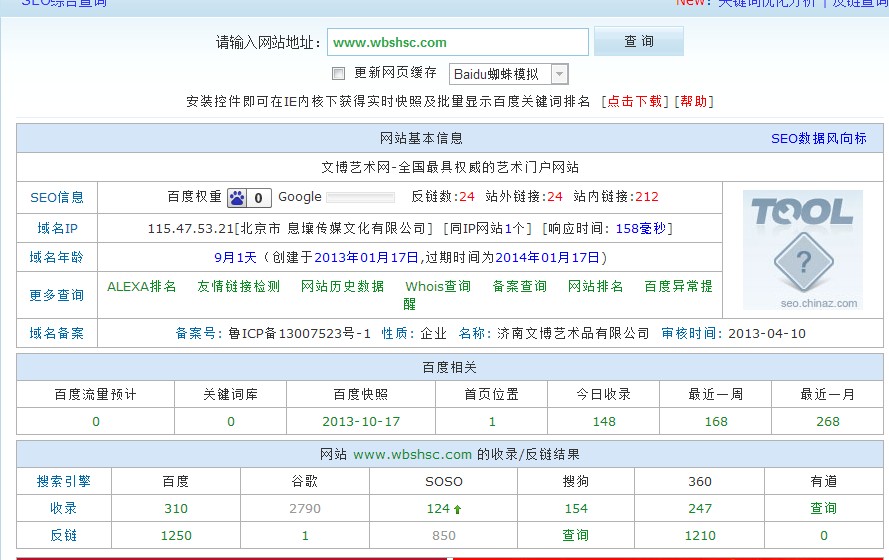Click the 审核时间 2013-04-10 value

pos(767,333)
